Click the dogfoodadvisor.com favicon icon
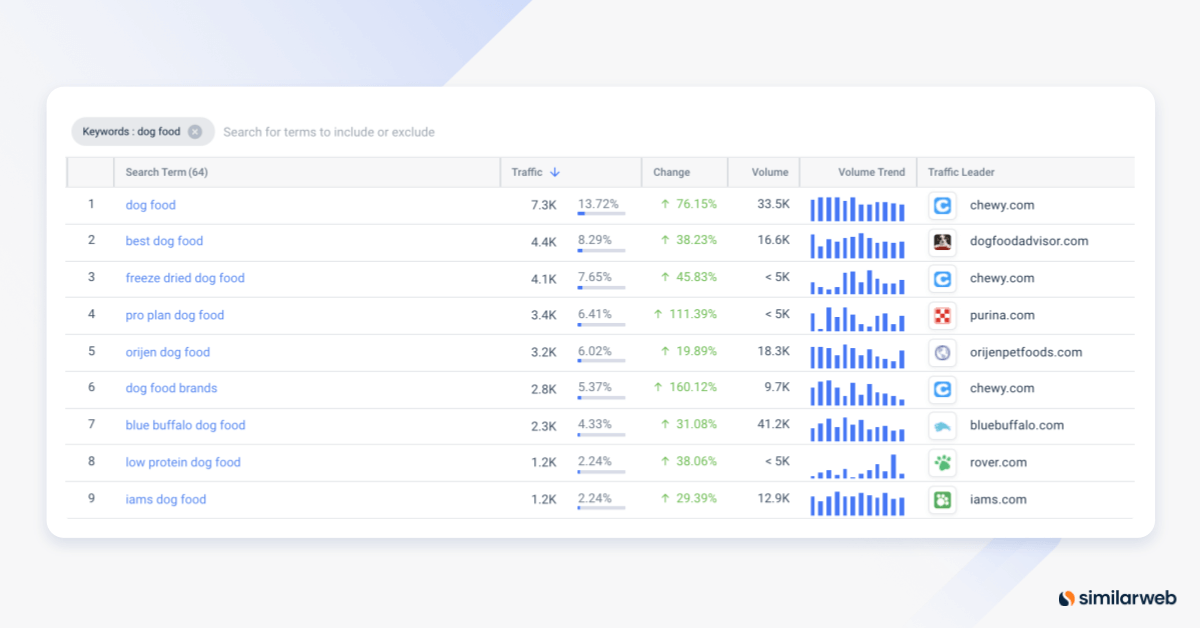This screenshot has width=1200, height=628. (942, 241)
